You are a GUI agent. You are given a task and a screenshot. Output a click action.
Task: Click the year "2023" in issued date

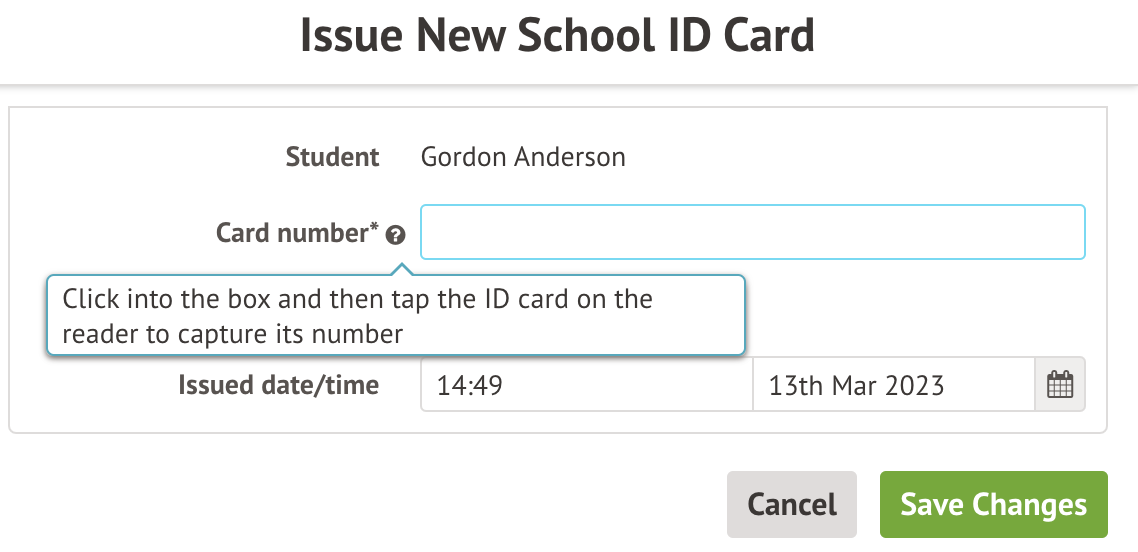[x=915, y=385]
